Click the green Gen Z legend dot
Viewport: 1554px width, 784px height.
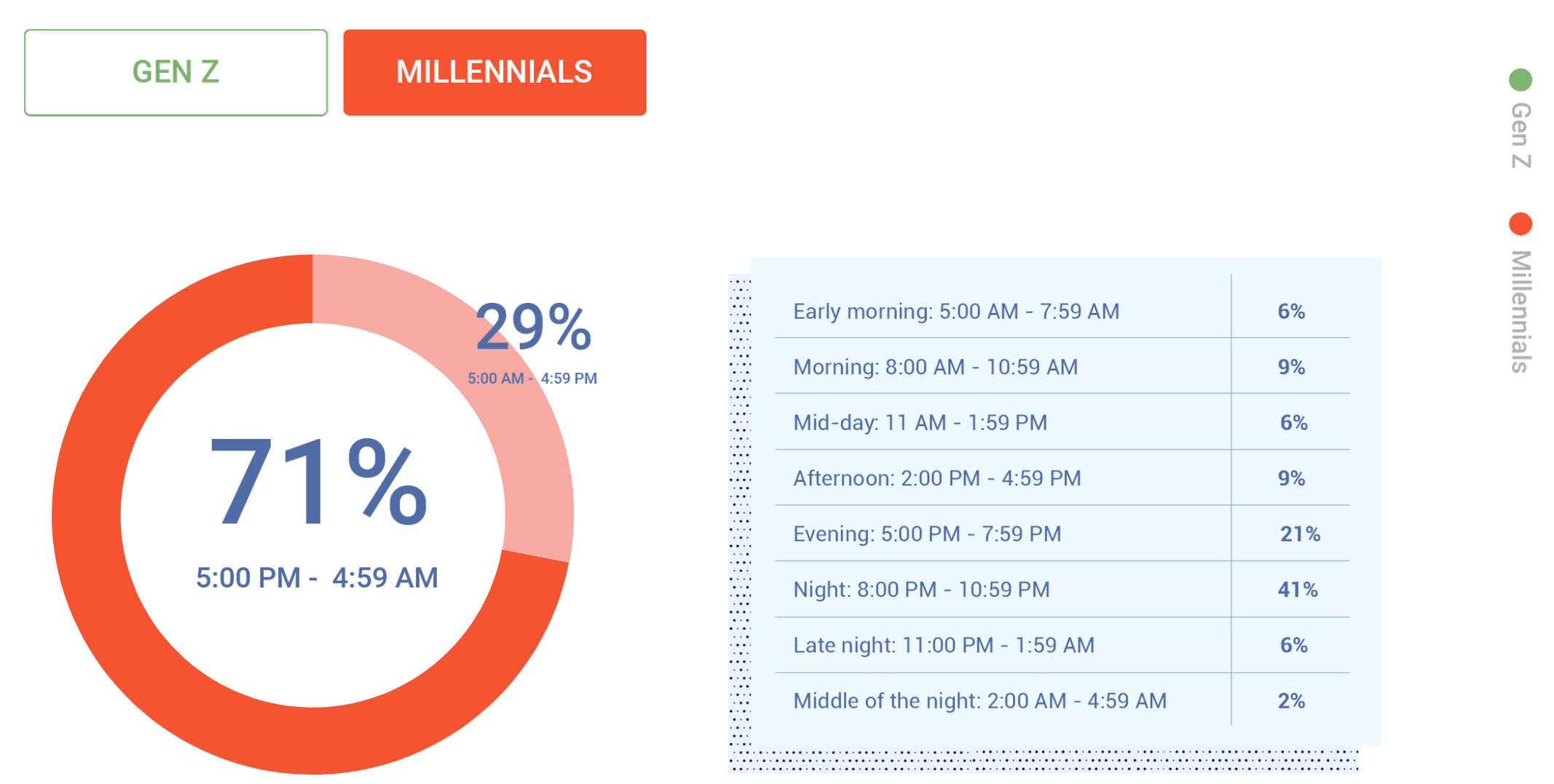1521,79
